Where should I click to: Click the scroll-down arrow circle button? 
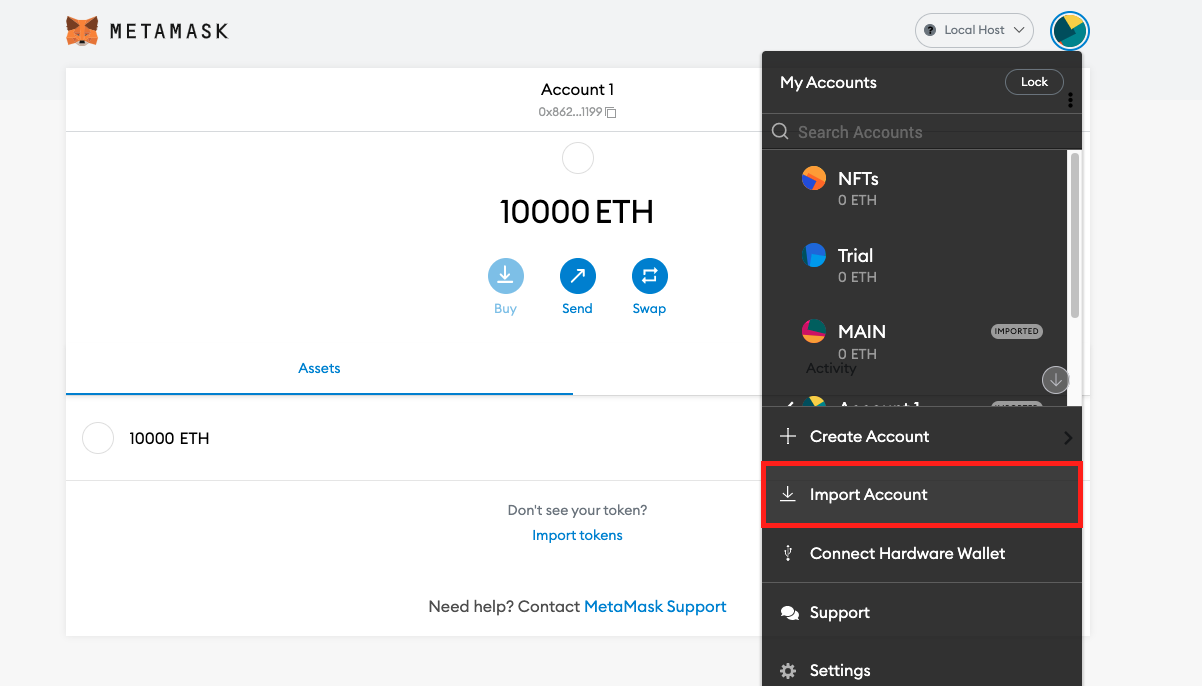(x=1056, y=380)
